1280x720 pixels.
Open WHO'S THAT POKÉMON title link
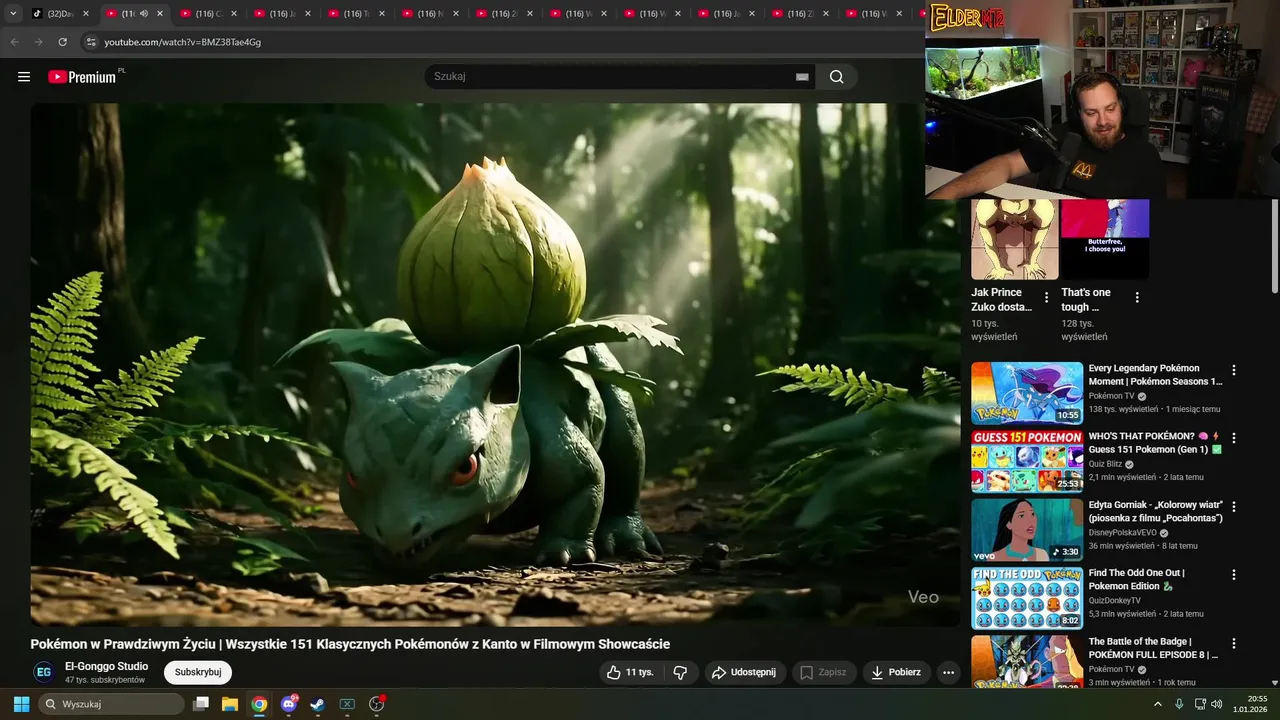click(1155, 443)
